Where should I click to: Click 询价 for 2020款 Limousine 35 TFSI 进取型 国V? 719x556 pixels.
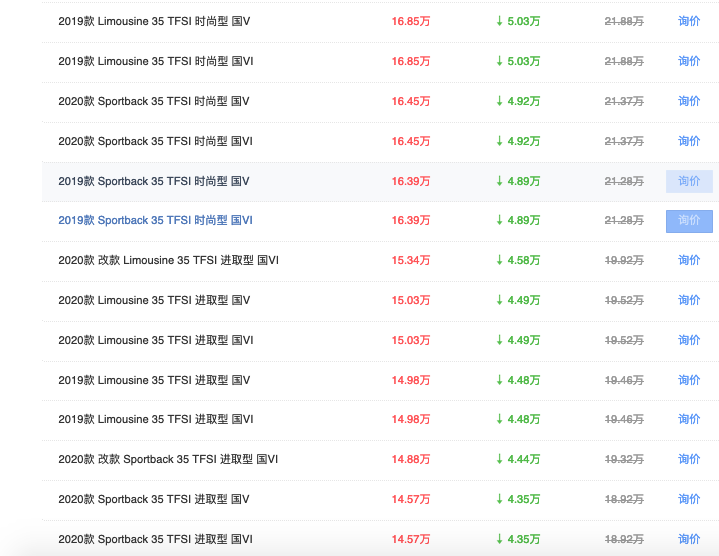click(x=689, y=300)
